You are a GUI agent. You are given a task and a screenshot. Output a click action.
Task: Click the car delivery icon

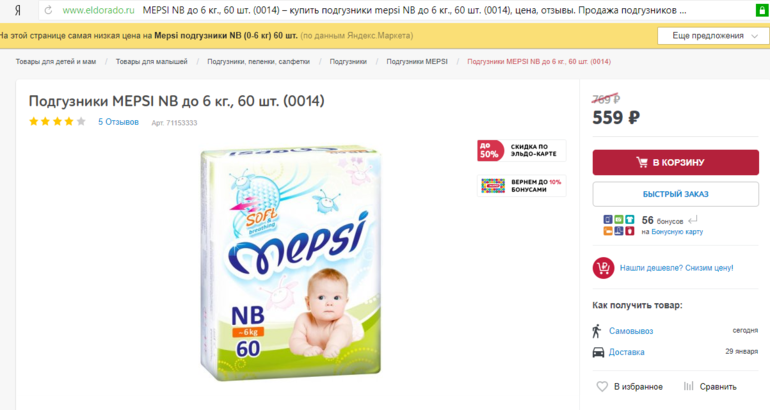tap(598, 352)
